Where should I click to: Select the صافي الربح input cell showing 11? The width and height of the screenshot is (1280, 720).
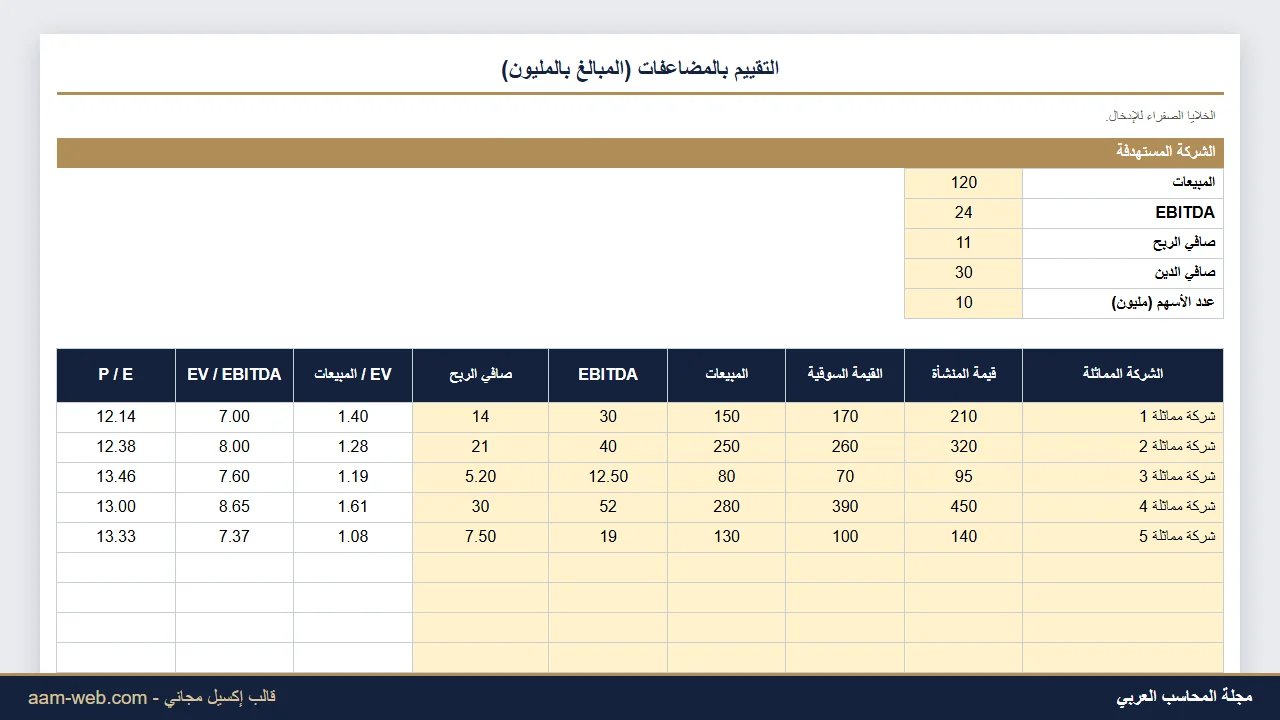[x=964, y=243]
